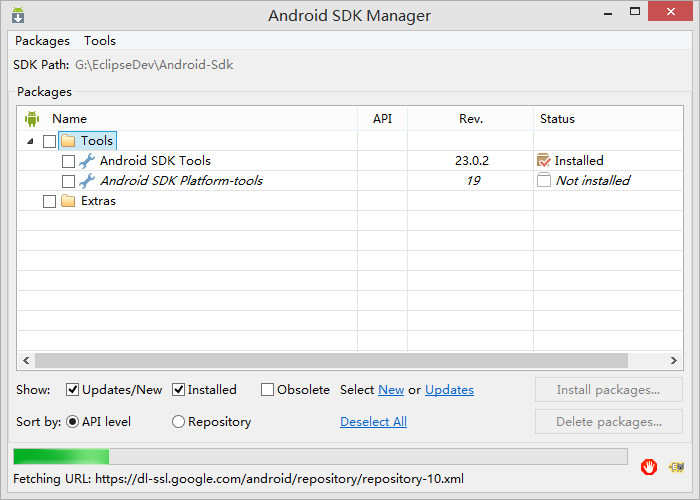The image size is (700, 500).
Task: Click the Deselect All link
Action: [373, 422]
